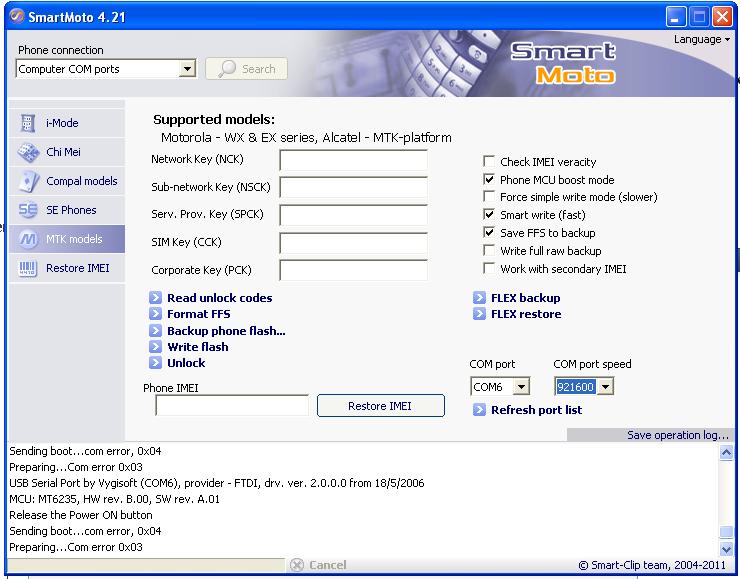Switch to the Chi Mei section
The height and width of the screenshot is (579, 740).
(x=67, y=152)
